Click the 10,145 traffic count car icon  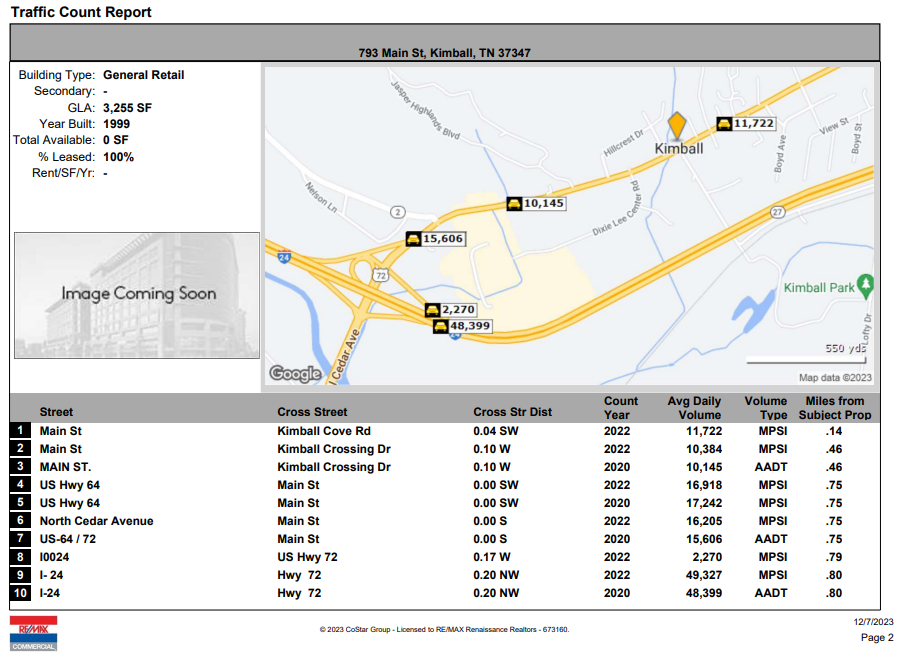pyautogui.click(x=514, y=204)
